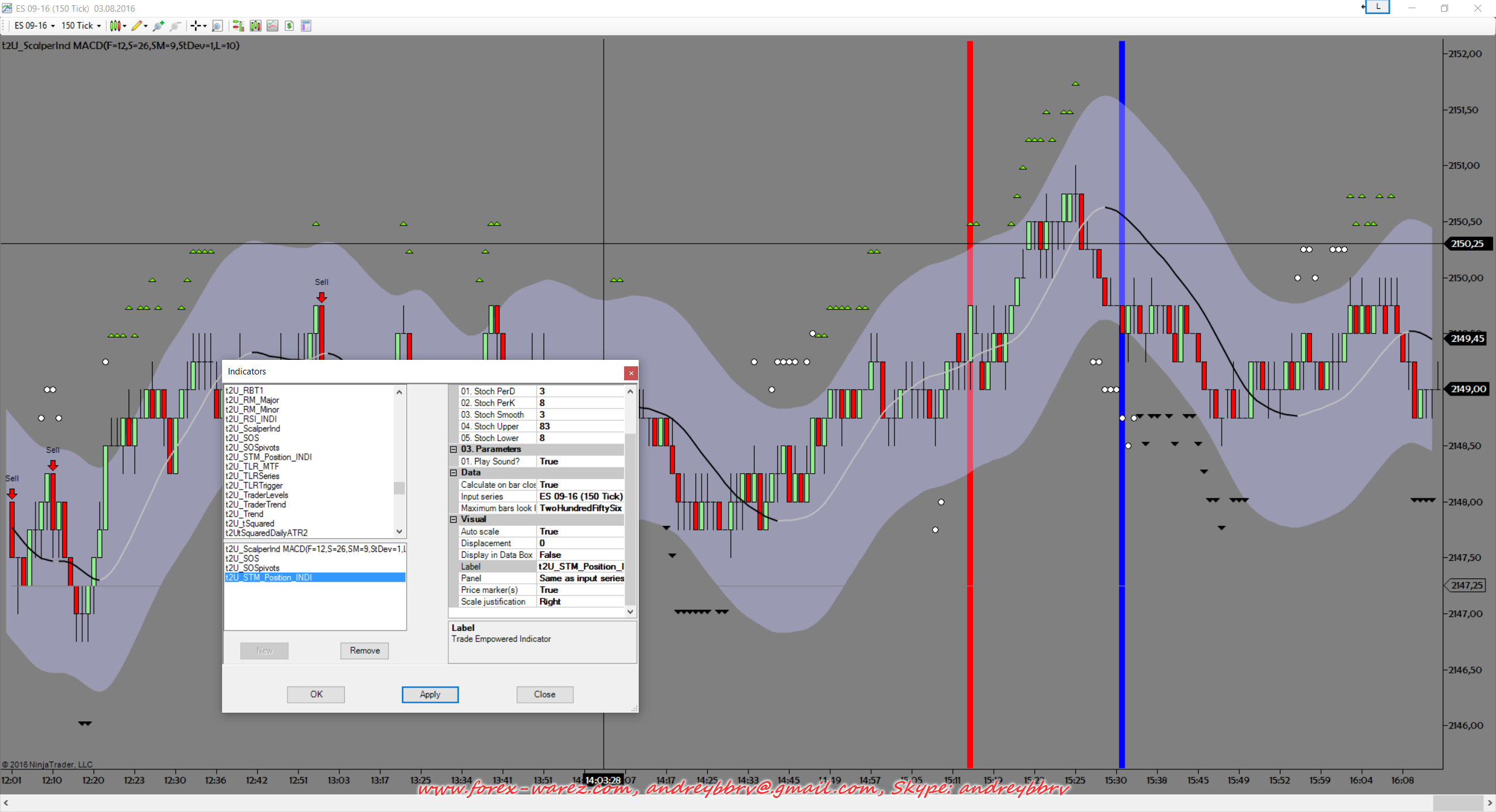Select t2U_TraderLevels in the indicator list
Screen dimensions: 1496x812
coord(257,495)
